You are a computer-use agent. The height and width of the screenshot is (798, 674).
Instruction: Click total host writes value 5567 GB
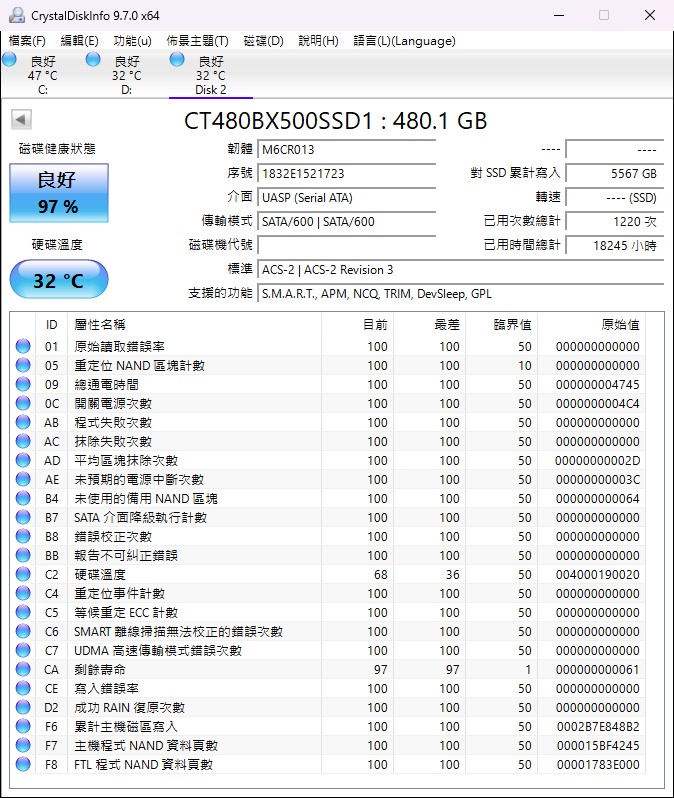[614, 174]
